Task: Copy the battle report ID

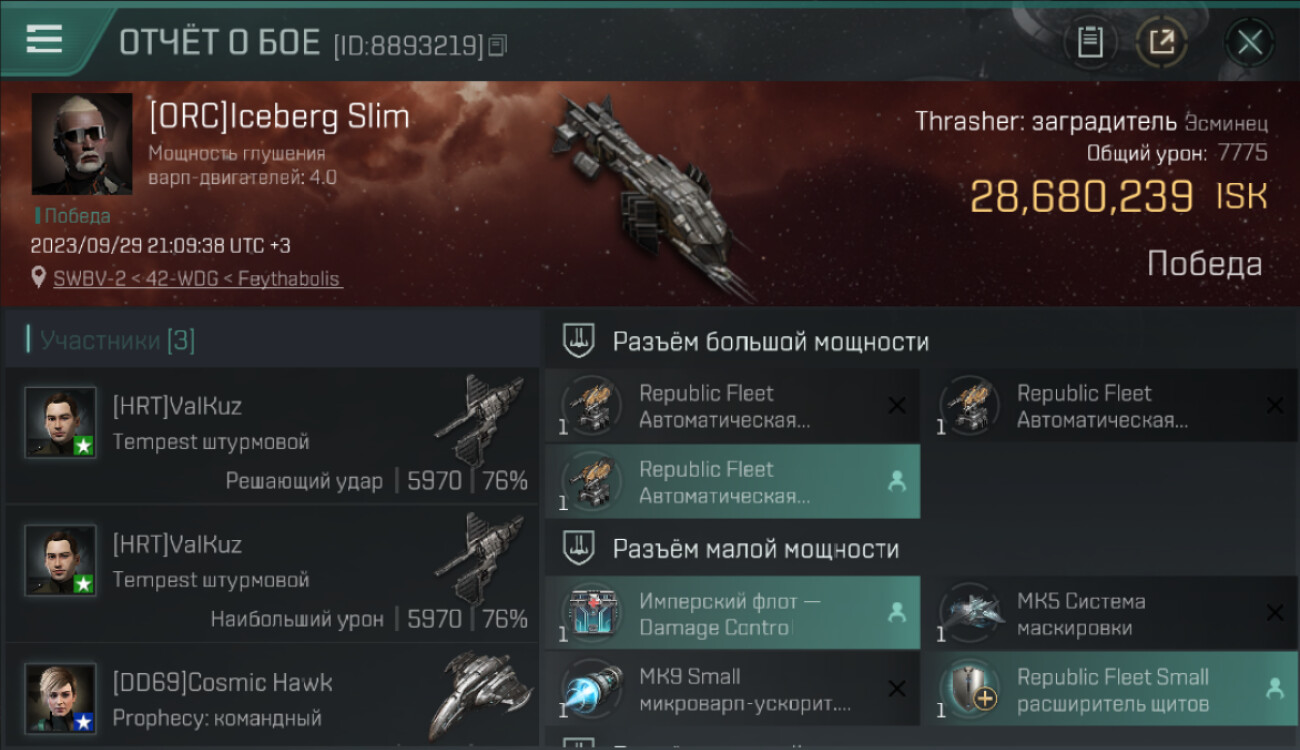Action: point(498,45)
